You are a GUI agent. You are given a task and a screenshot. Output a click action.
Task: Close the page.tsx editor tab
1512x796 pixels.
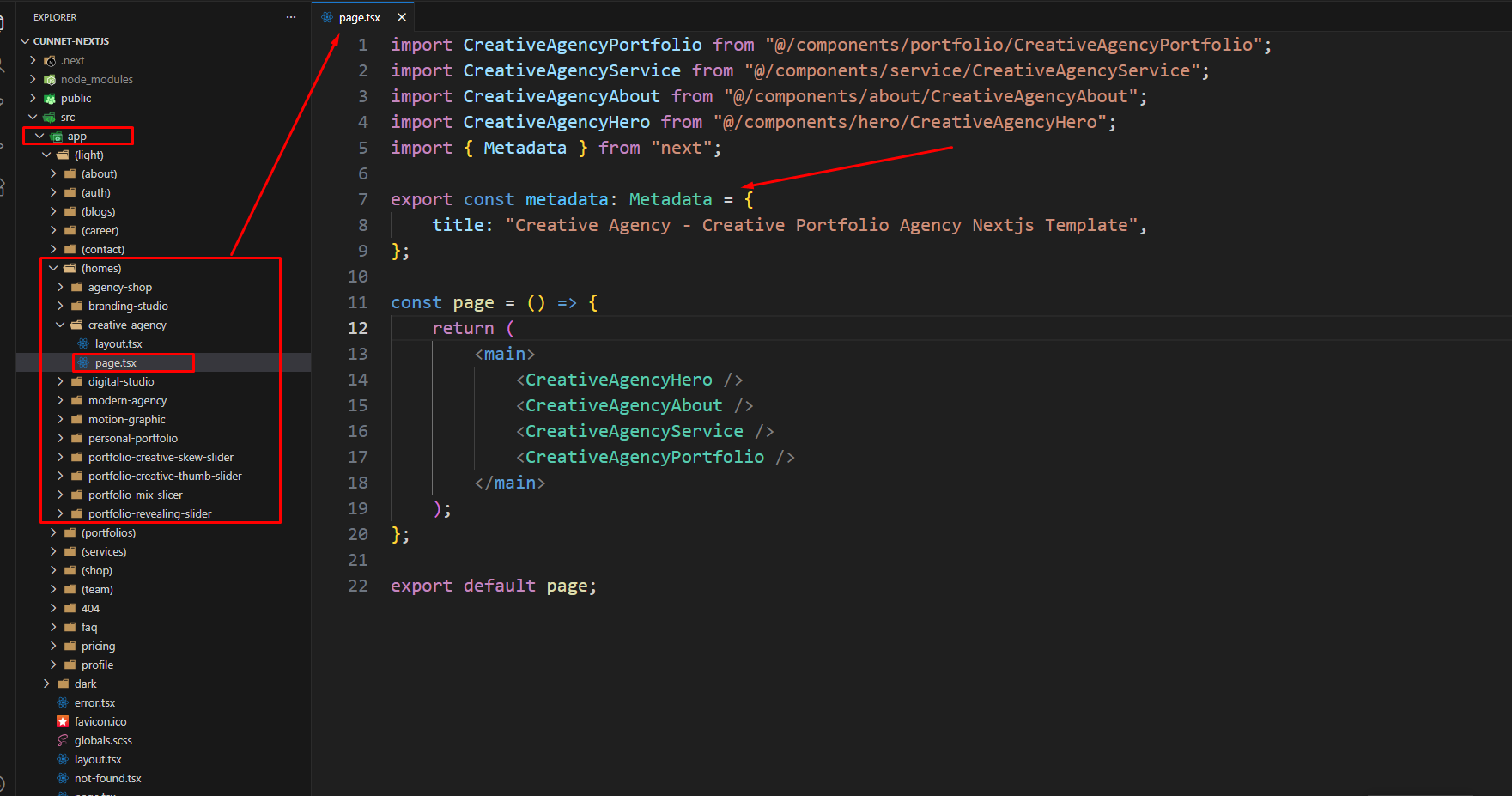click(401, 17)
